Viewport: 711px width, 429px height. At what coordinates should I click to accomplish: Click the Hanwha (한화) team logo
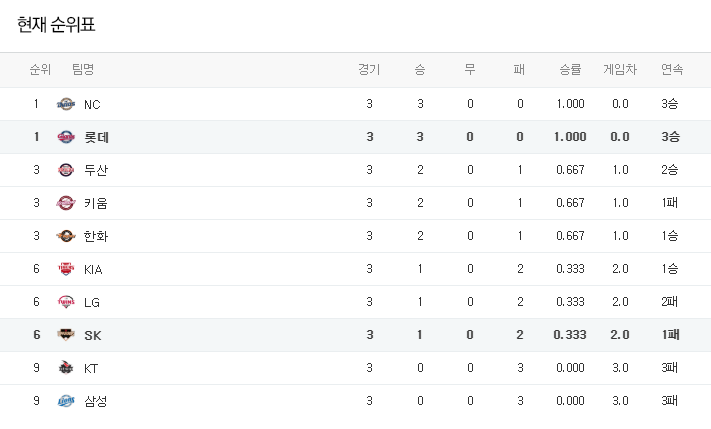coord(66,236)
